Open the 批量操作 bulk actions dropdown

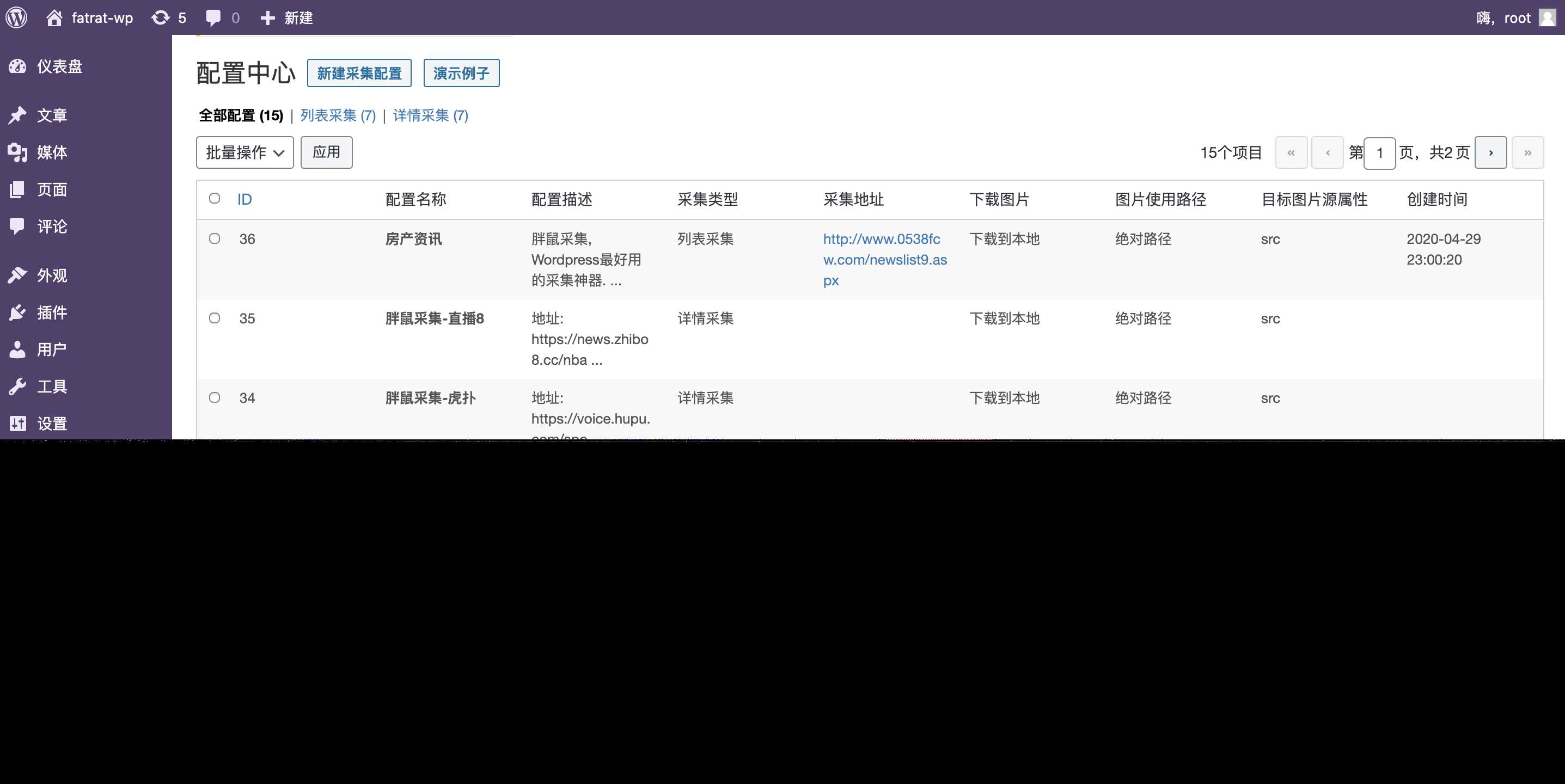coord(244,152)
